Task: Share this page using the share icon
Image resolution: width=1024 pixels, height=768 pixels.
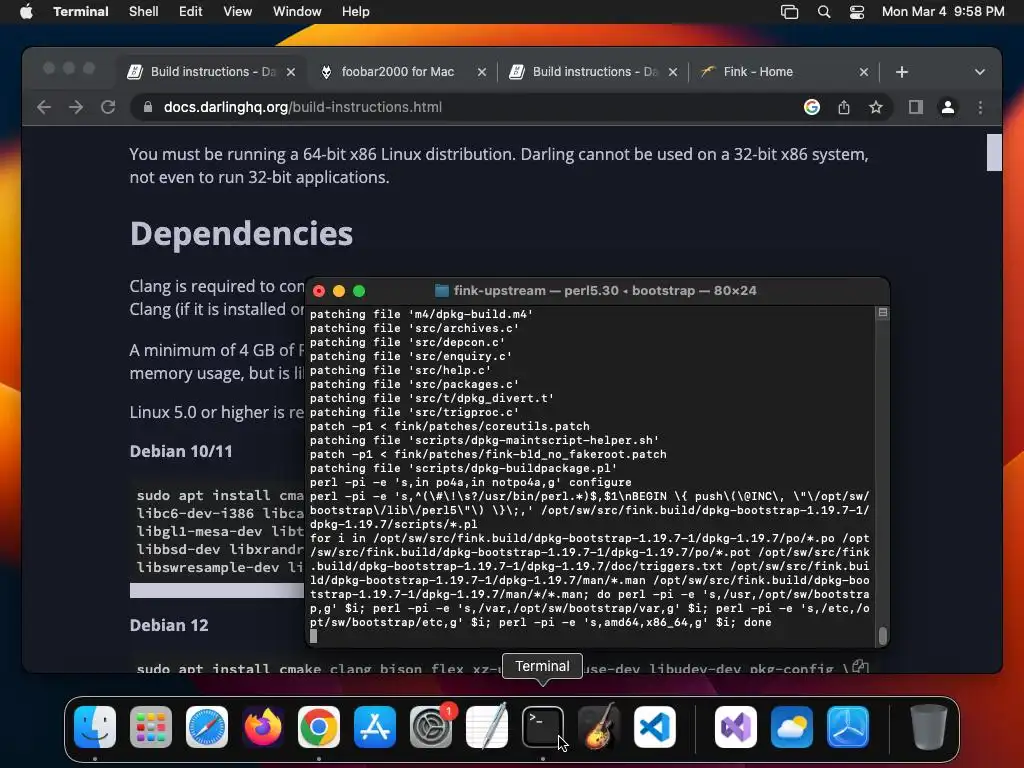Action: pos(844,107)
